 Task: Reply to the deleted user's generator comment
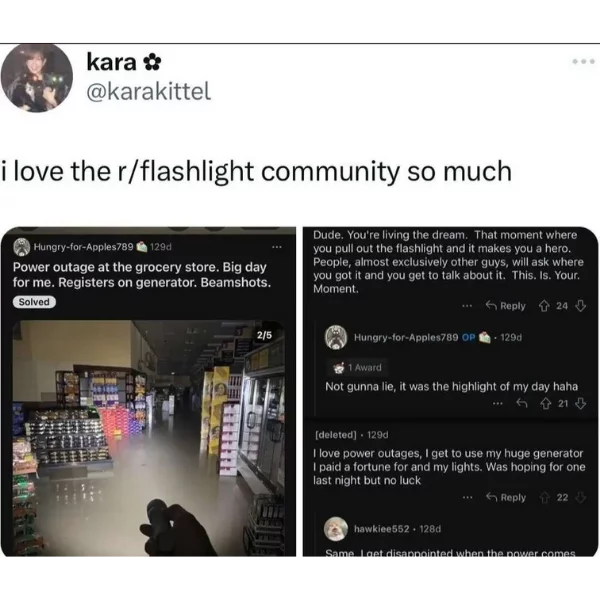pos(505,497)
